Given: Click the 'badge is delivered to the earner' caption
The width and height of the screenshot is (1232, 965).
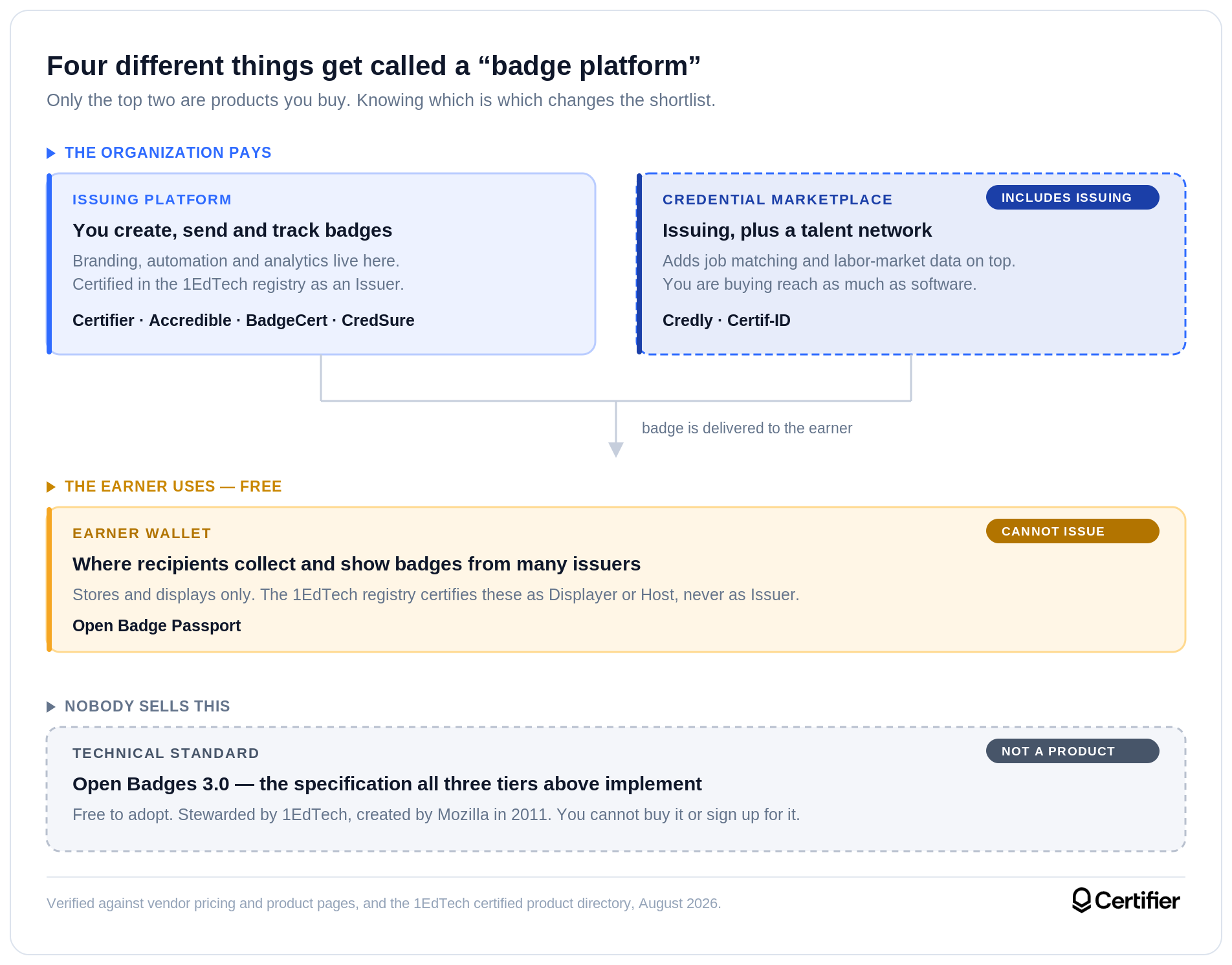Looking at the screenshot, I should click(x=747, y=428).
